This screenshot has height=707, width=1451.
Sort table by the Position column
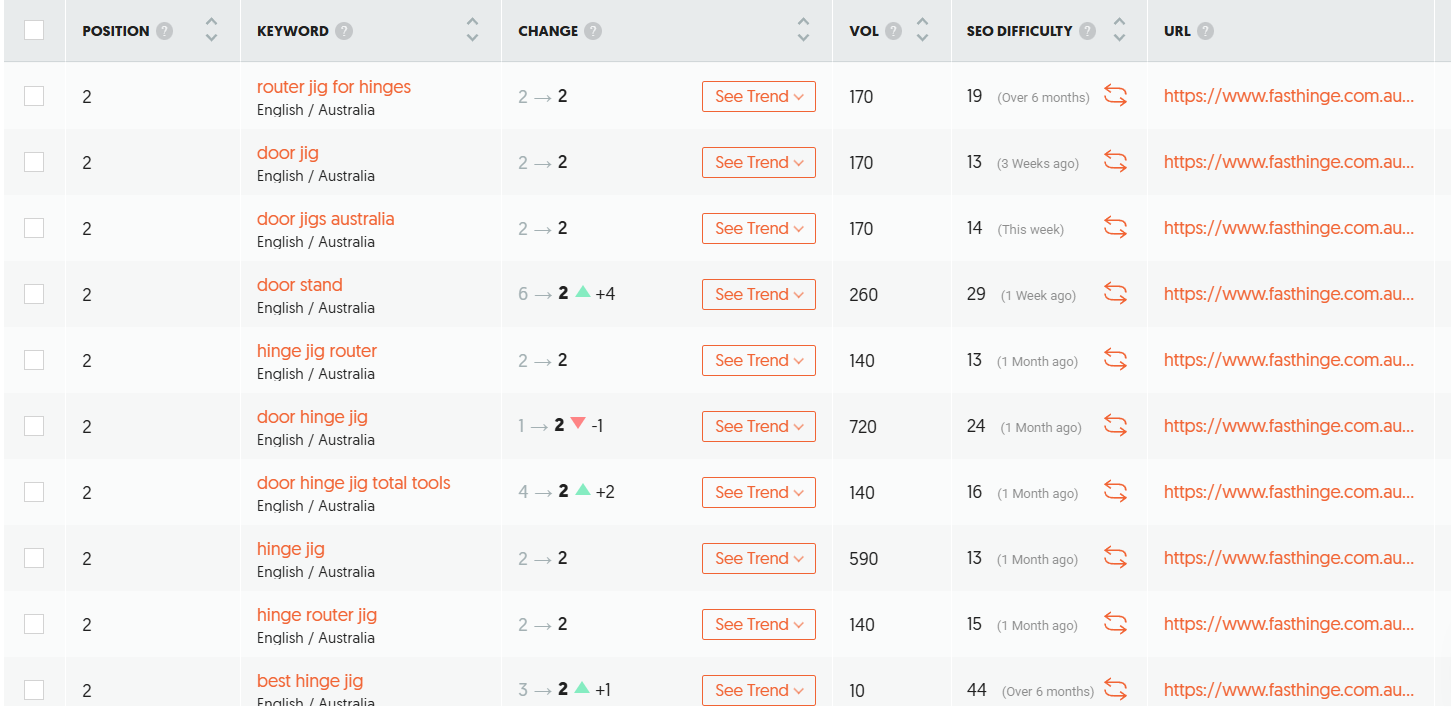pos(210,30)
